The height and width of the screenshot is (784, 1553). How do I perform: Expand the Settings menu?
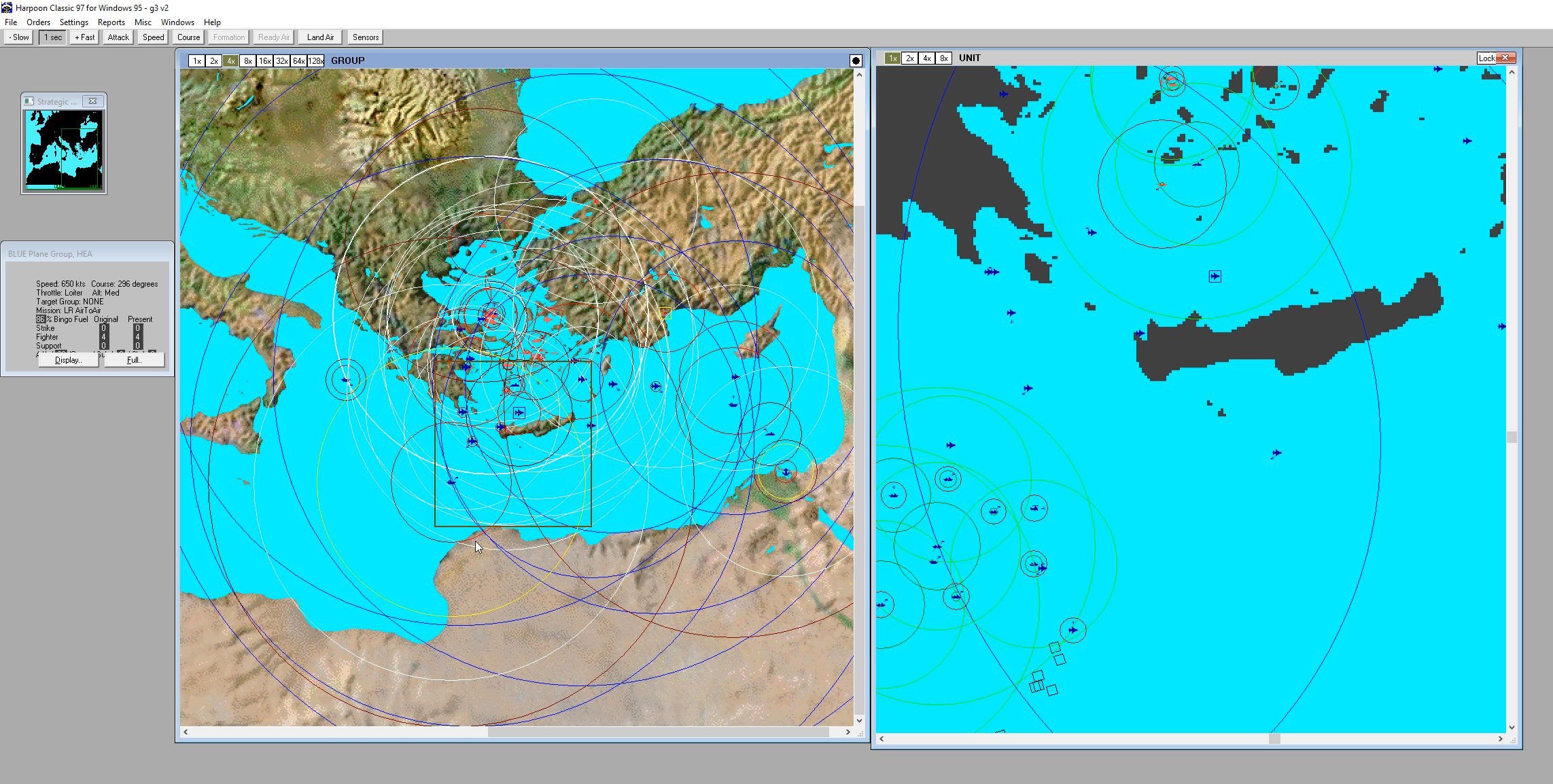coord(73,22)
